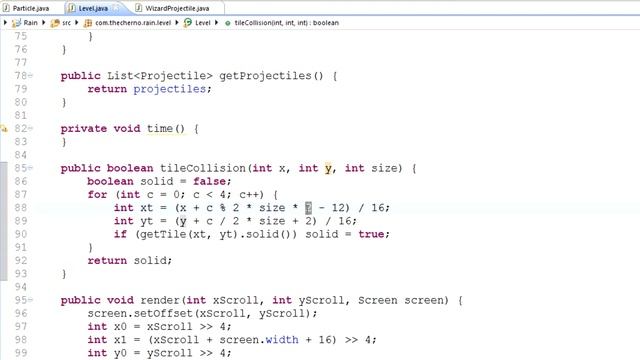Viewport: 640px width, 360px height.
Task: Expand the breadcrumb arrow before Level class
Action: (x=177, y=23)
